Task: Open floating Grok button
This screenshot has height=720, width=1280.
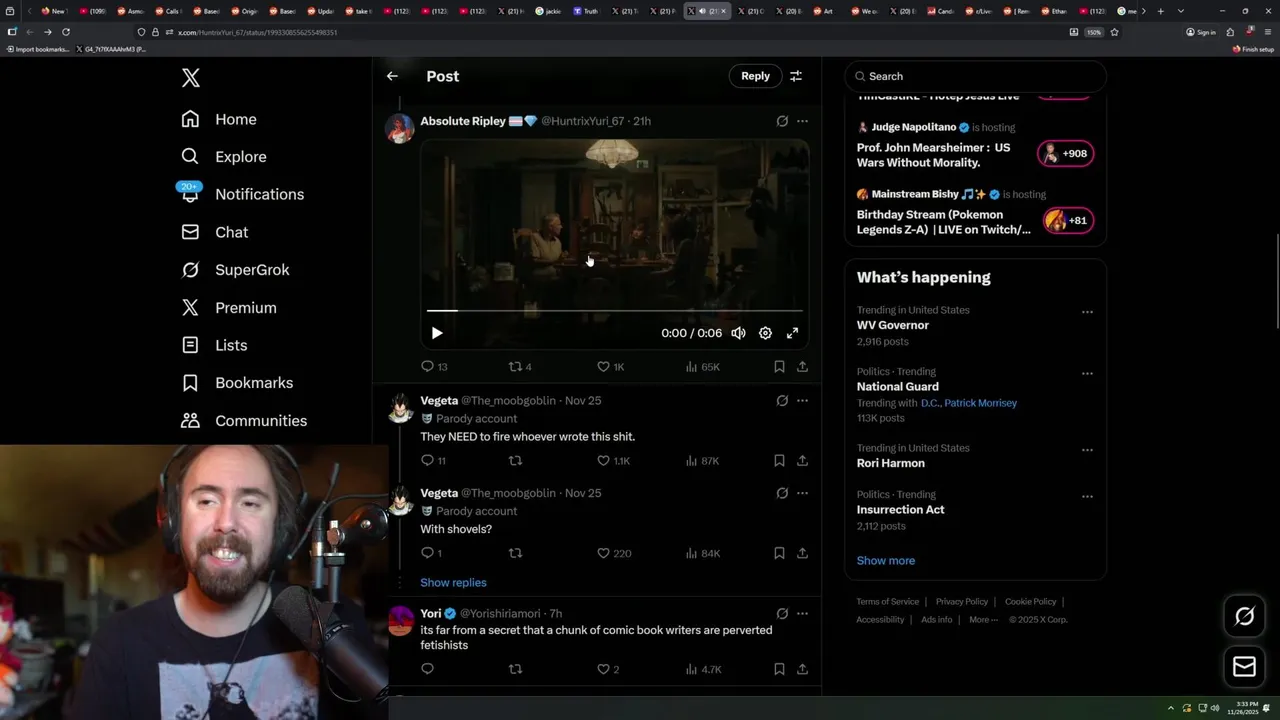Action: click(1244, 617)
